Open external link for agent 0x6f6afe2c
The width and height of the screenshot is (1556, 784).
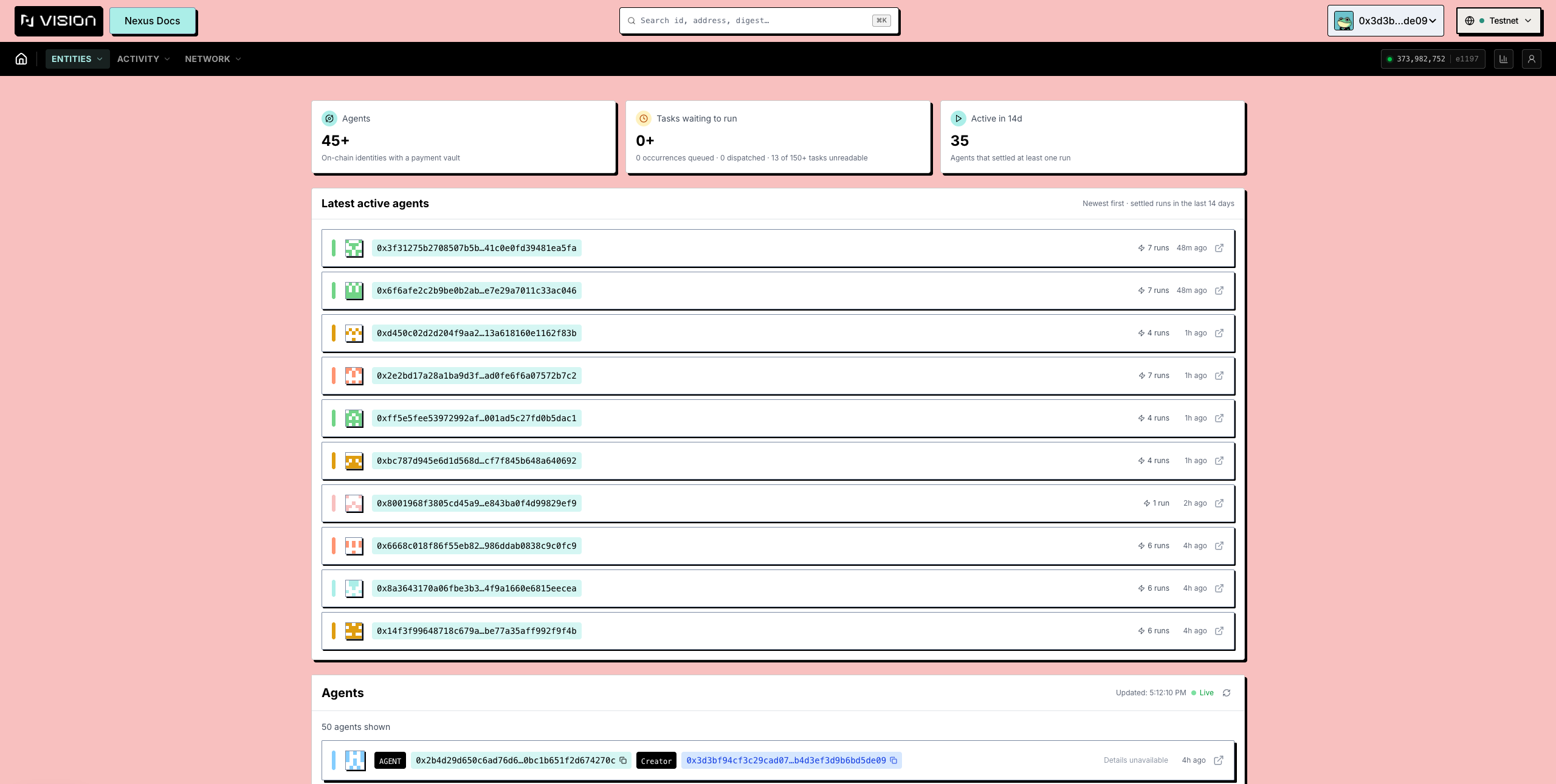coord(1219,291)
